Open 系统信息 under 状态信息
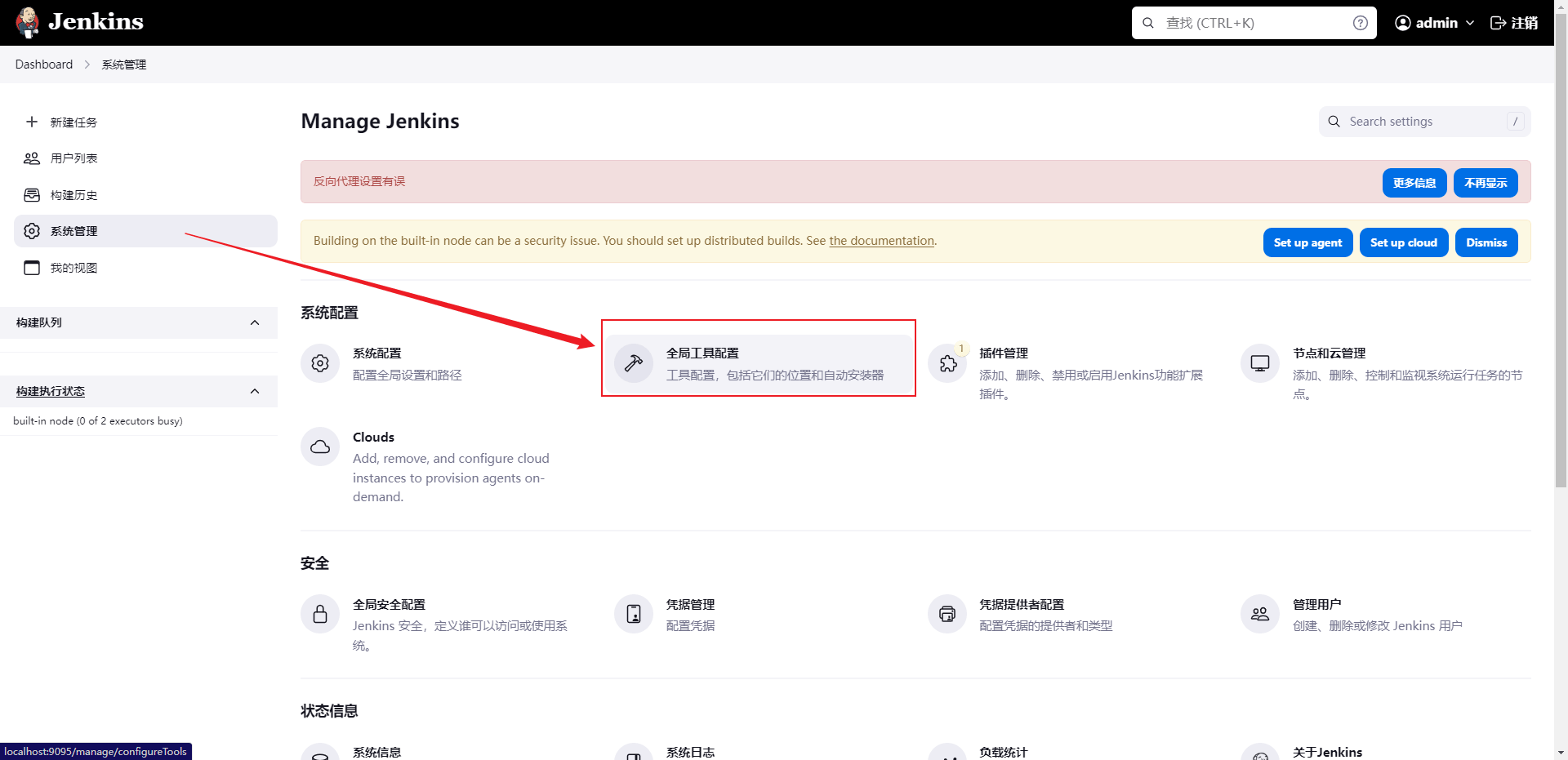1568x760 pixels. (x=376, y=752)
